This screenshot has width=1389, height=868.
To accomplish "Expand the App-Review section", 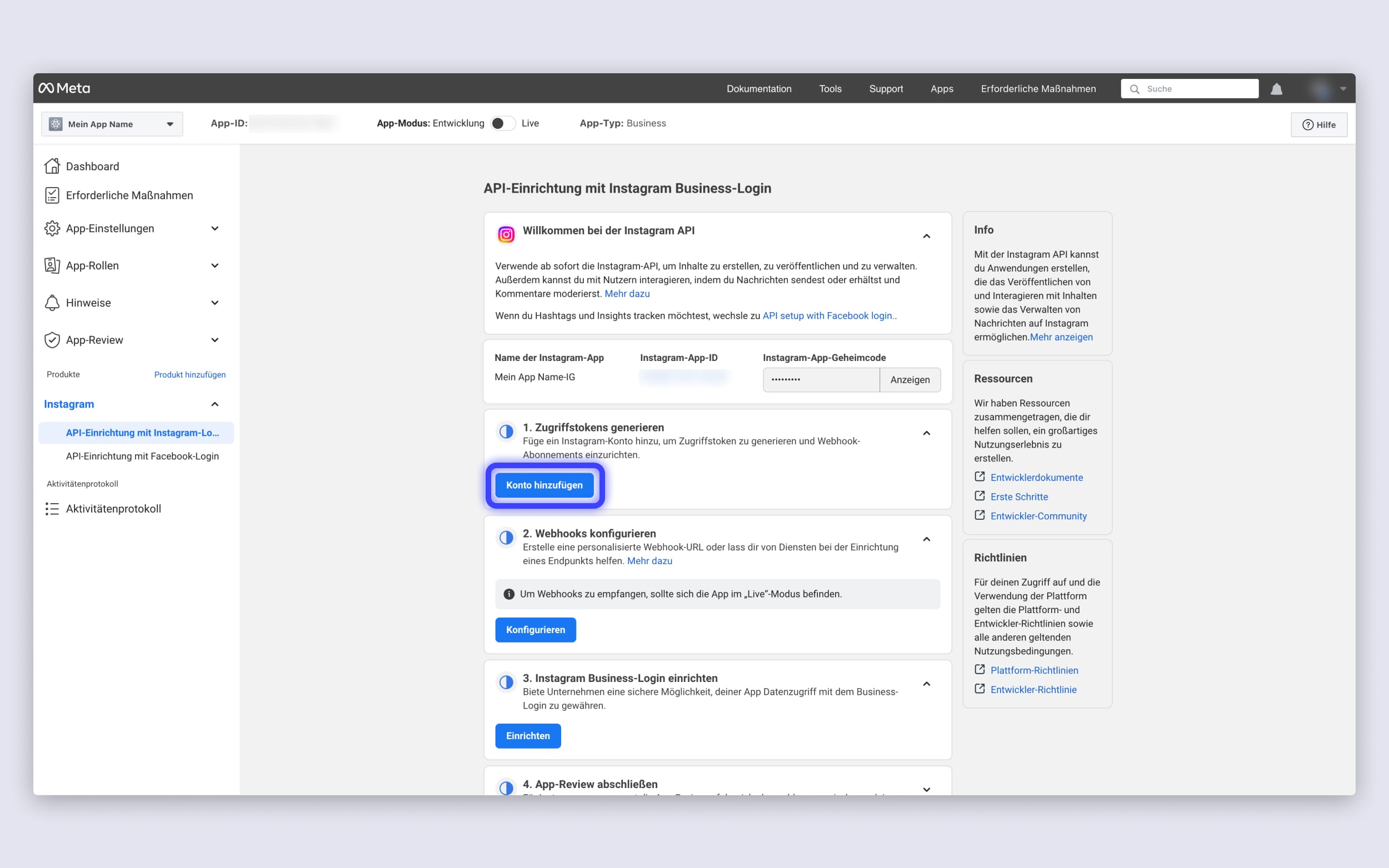I will pyautogui.click(x=215, y=340).
